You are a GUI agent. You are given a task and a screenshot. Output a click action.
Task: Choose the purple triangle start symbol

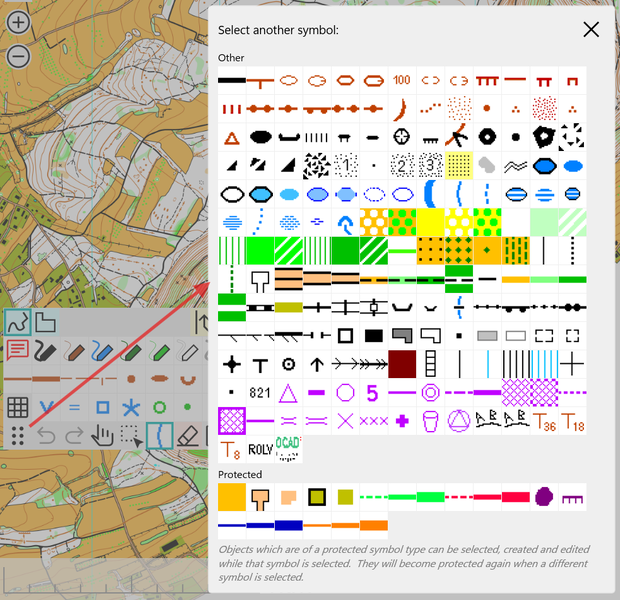point(289,393)
